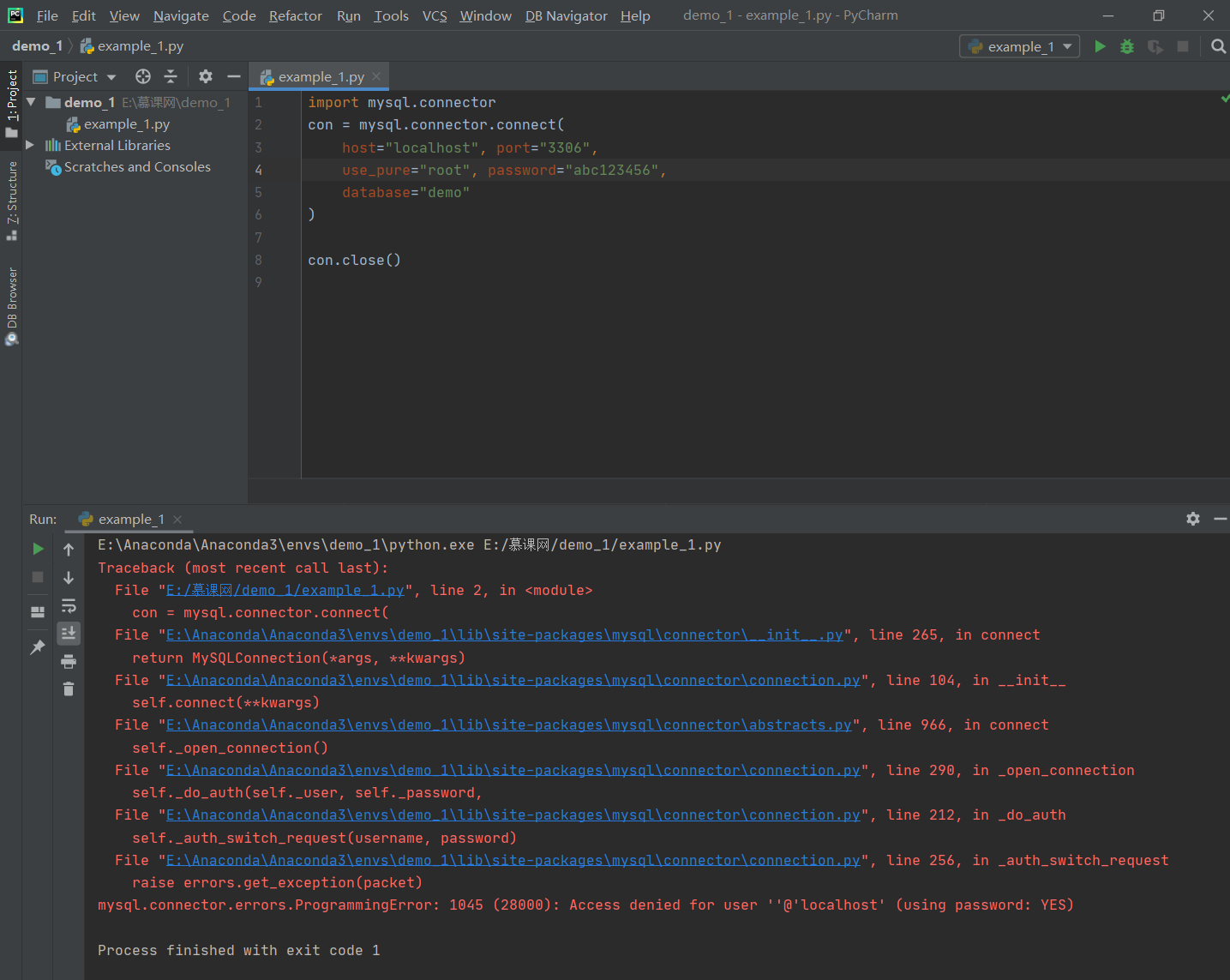Rerun example_1 from Run panel
1230x980 pixels.
click(38, 549)
